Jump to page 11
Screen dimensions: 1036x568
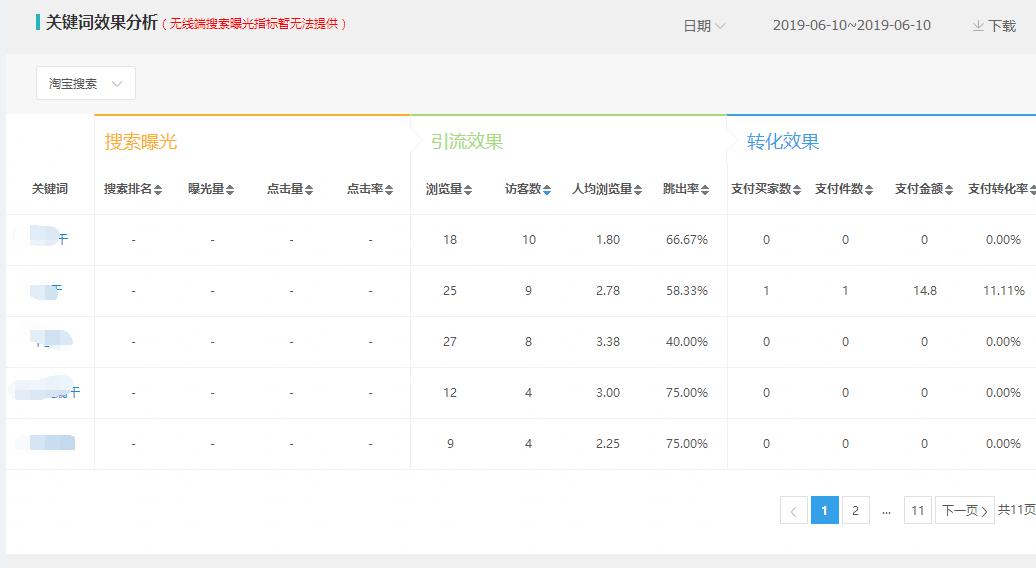pyautogui.click(x=917, y=511)
